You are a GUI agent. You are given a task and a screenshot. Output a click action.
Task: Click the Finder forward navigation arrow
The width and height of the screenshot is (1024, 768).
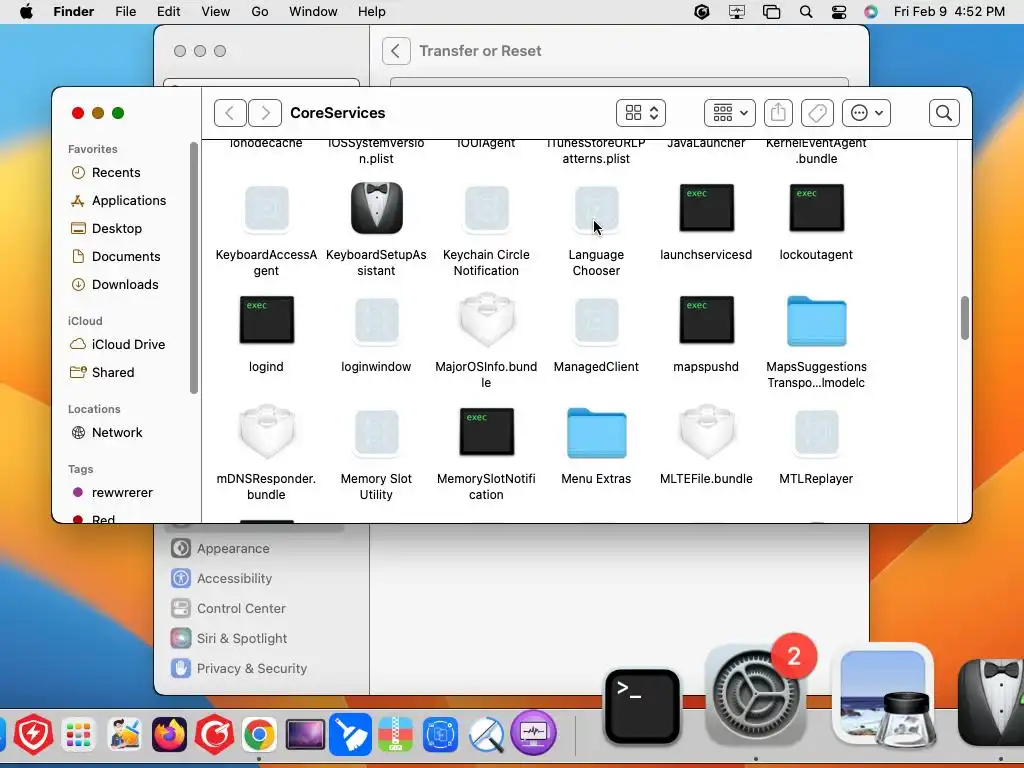(x=265, y=113)
